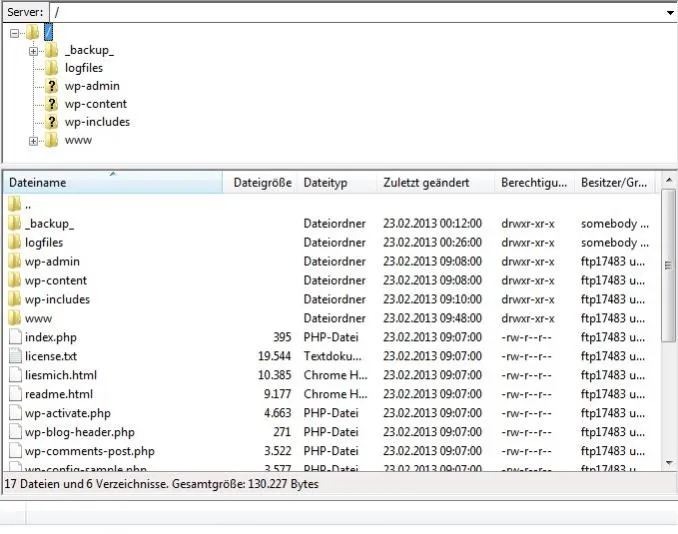Click the file list vertical scrollbar thumb
Viewport: 678px width, 534px height.
pyautogui.click(x=669, y=265)
